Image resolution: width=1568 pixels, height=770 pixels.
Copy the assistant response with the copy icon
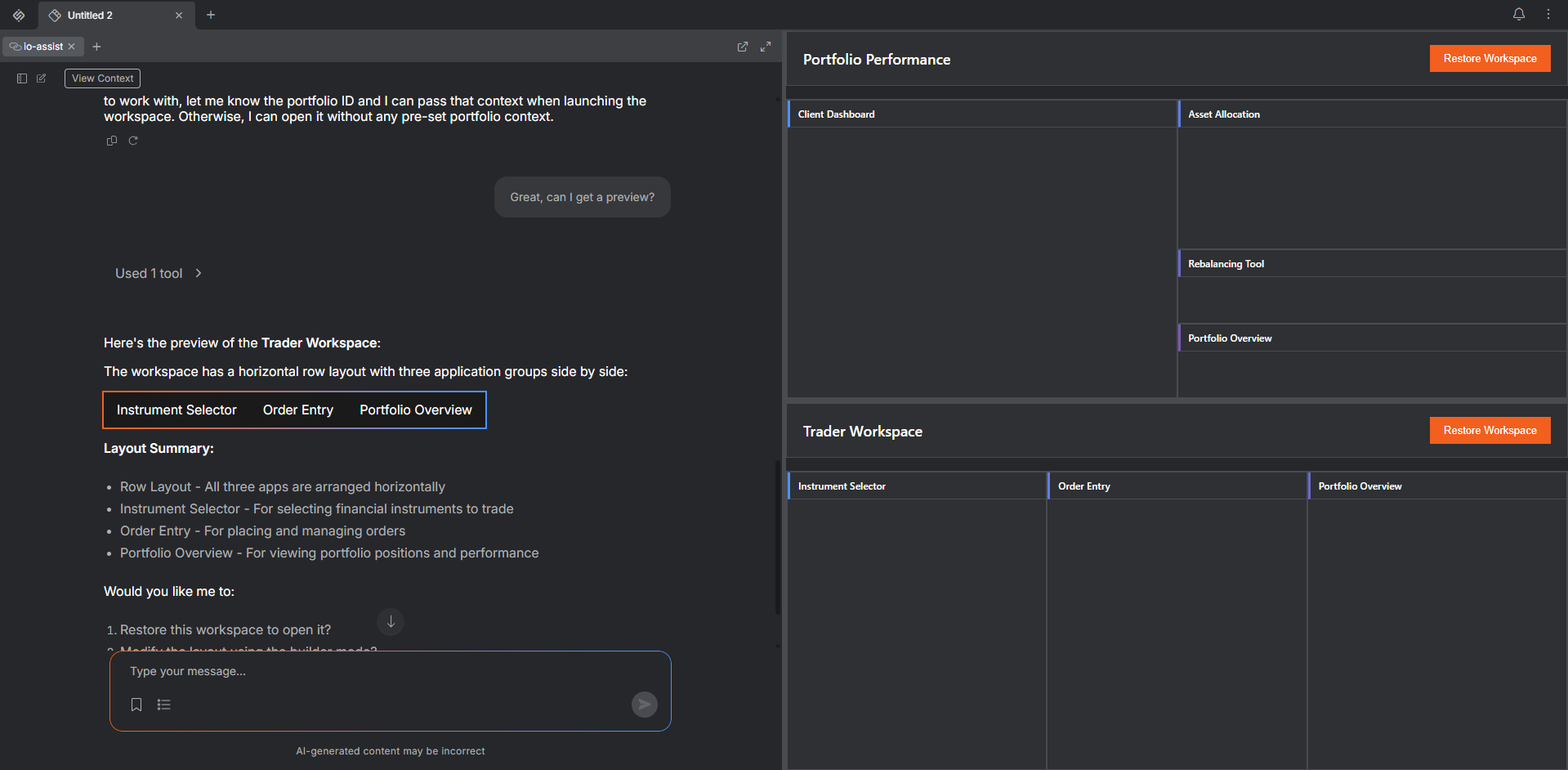click(x=112, y=141)
